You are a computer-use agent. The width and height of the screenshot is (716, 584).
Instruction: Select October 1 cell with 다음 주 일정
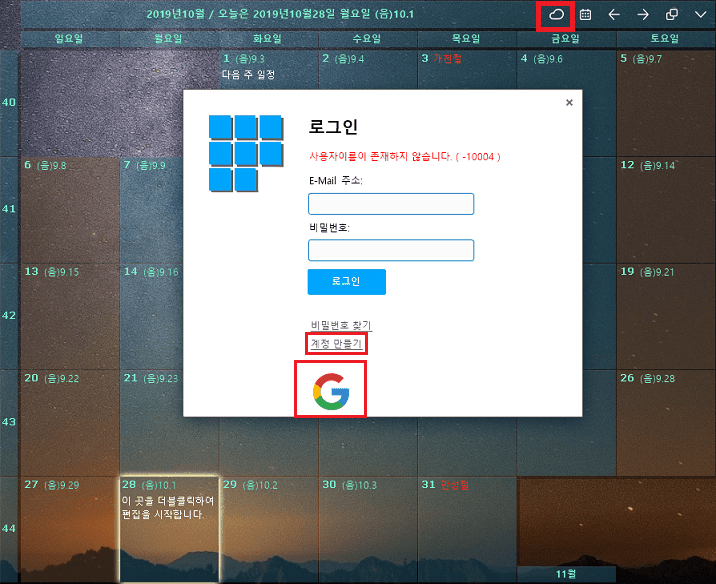tap(268, 69)
